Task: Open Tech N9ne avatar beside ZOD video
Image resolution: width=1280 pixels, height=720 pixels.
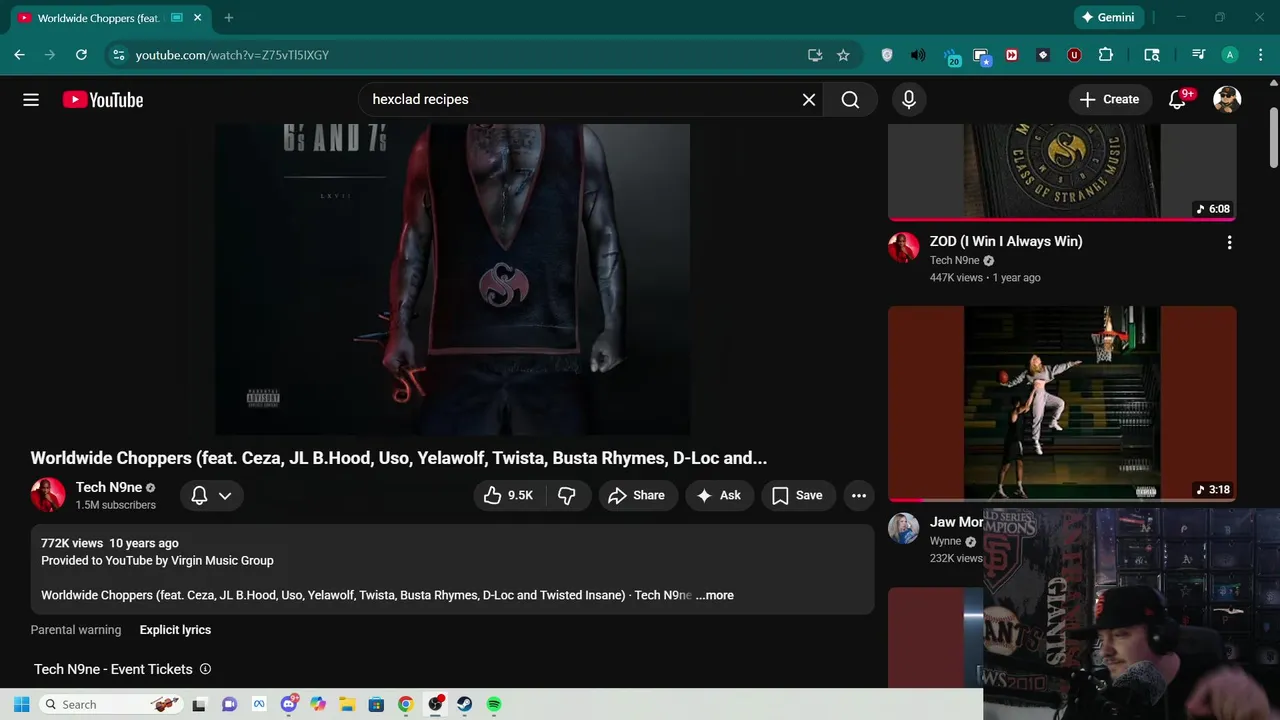Action: (904, 247)
